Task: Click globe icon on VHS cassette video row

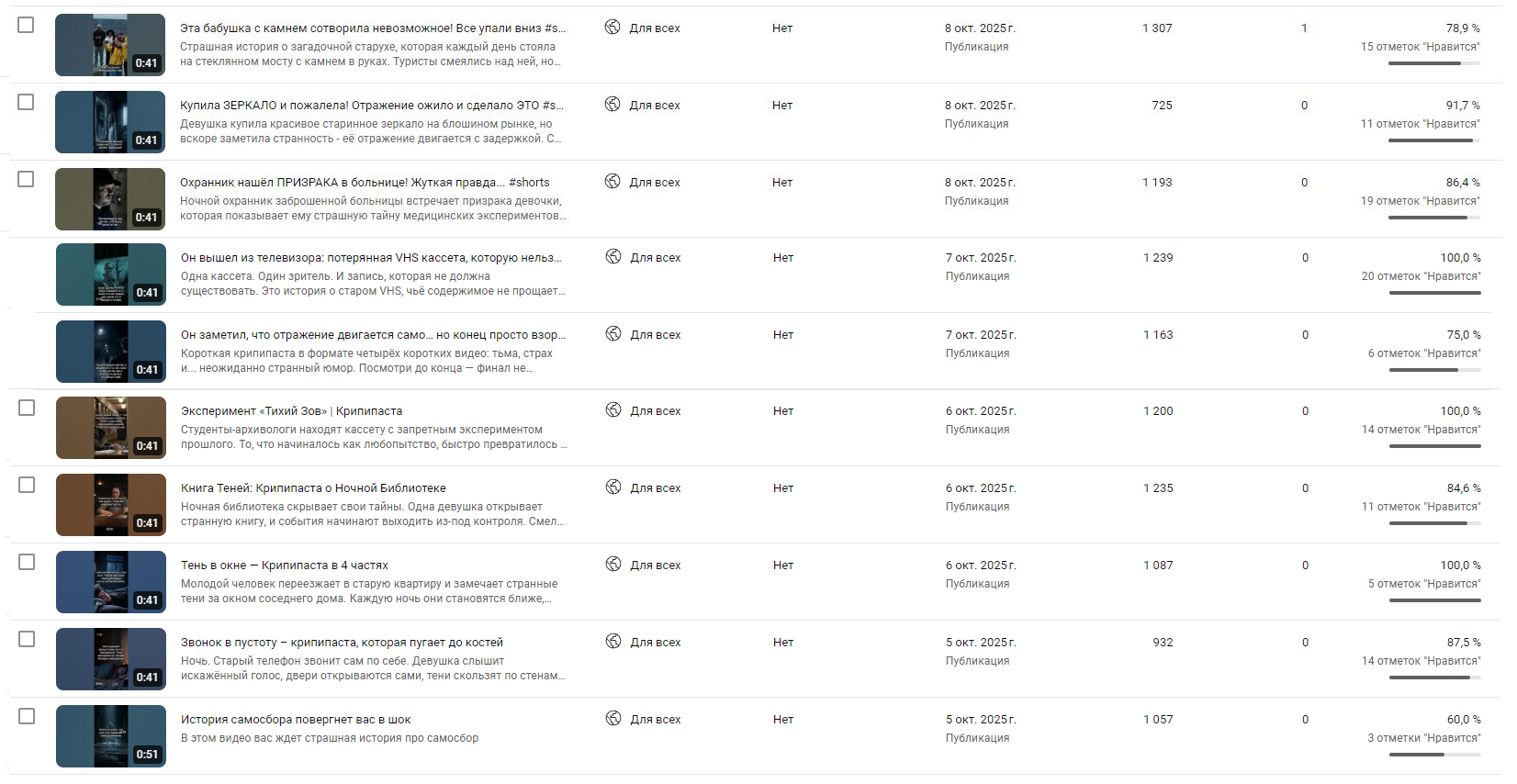Action: [x=613, y=257]
